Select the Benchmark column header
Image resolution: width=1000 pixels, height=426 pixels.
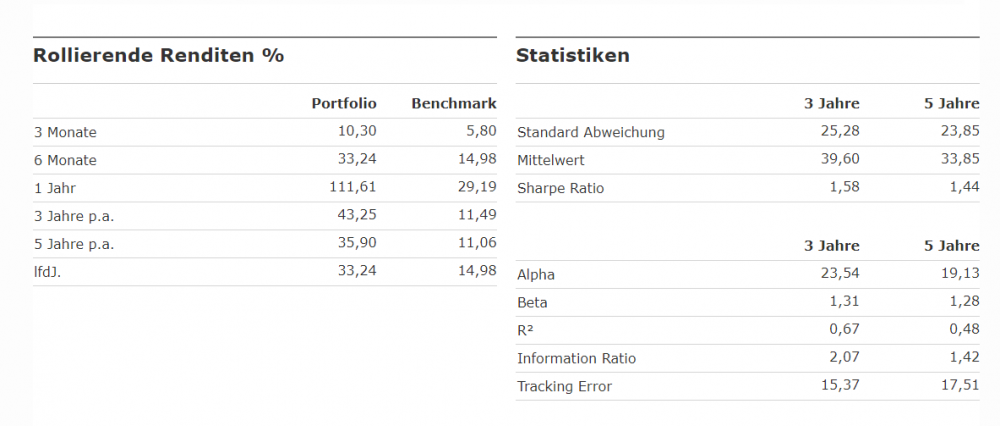[454, 103]
